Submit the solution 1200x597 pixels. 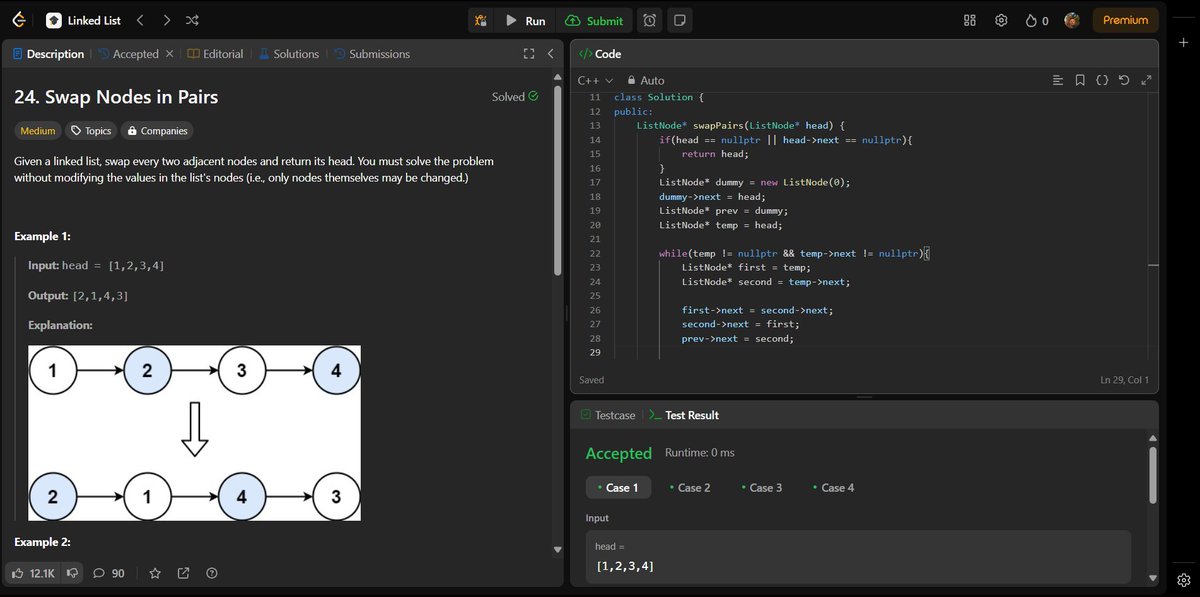coord(594,20)
